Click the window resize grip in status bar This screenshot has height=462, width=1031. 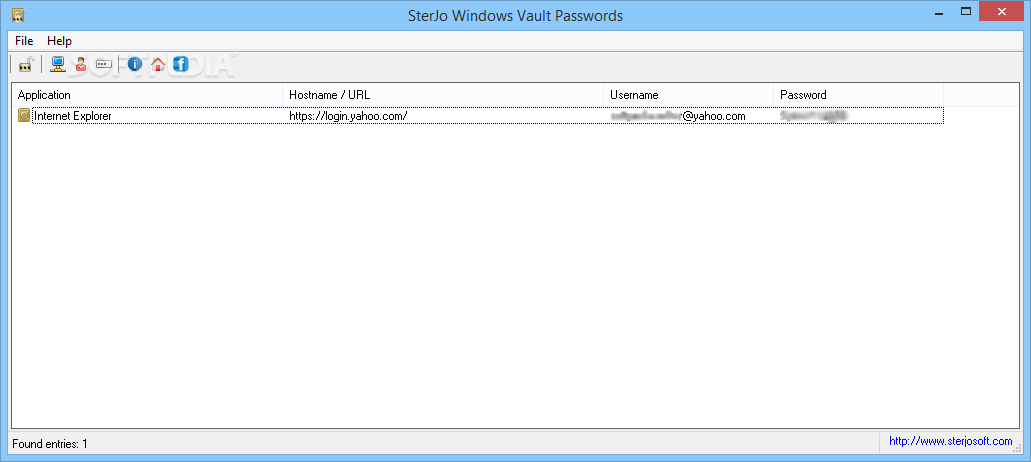[x=1019, y=448]
